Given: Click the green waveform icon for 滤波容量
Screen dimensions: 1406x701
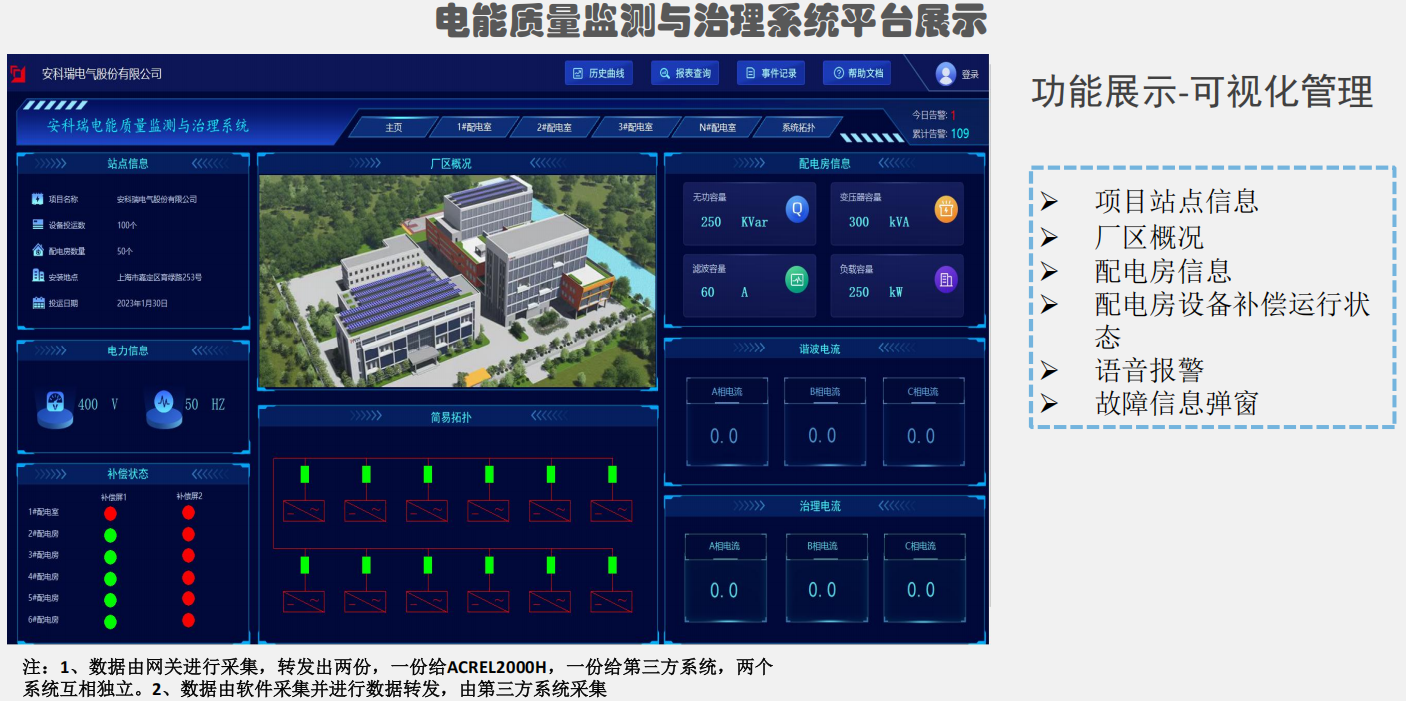Looking at the screenshot, I should 797,280.
